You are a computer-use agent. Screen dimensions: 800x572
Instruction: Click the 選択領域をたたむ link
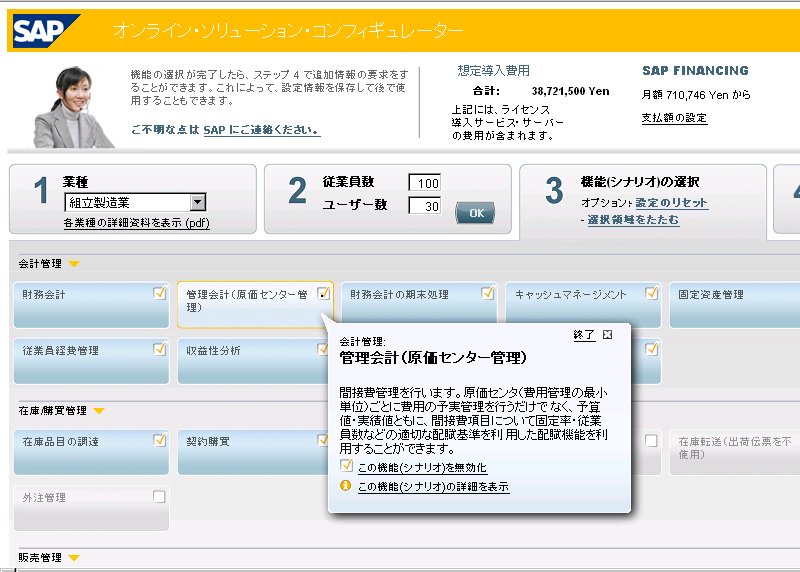tap(633, 220)
